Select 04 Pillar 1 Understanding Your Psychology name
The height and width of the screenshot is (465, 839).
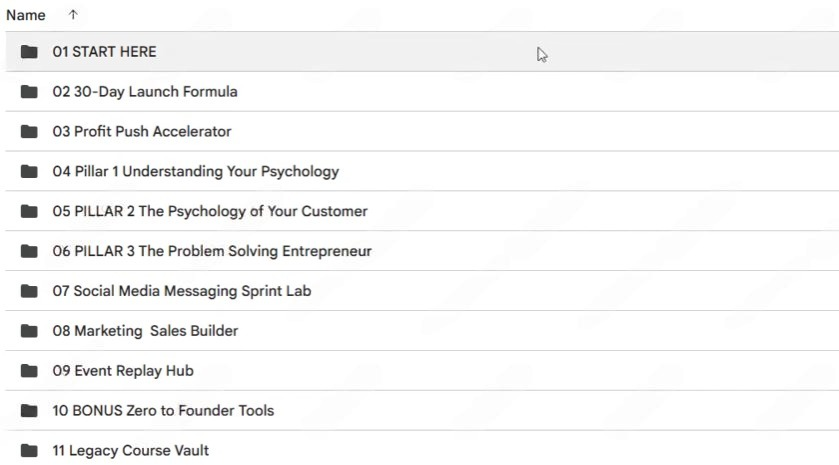(x=195, y=172)
